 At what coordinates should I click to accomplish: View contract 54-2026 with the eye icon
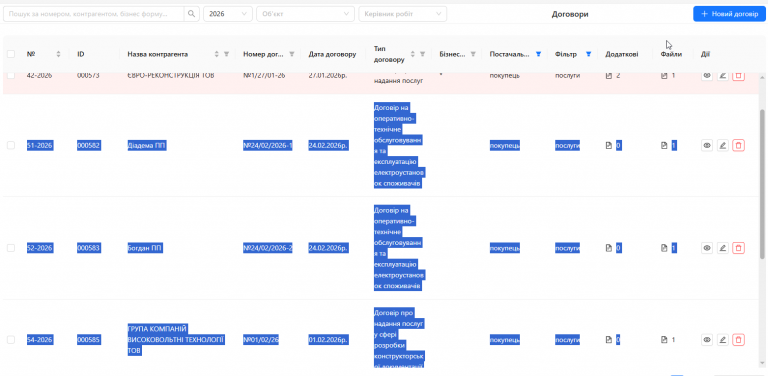click(x=707, y=339)
